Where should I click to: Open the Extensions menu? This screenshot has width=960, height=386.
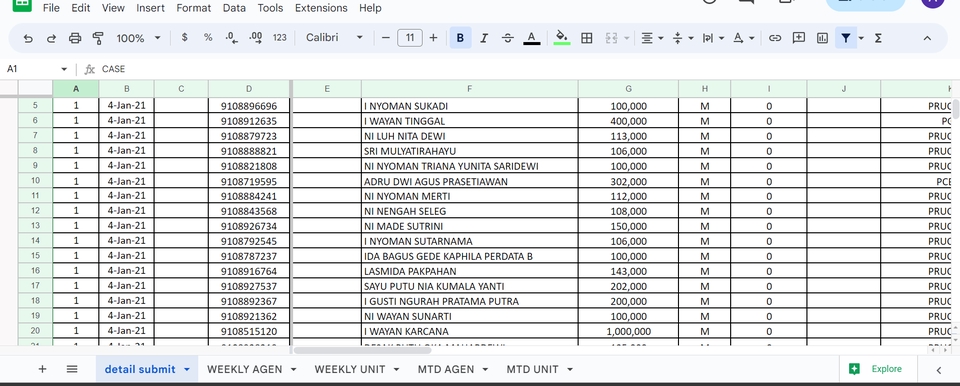[x=321, y=8]
